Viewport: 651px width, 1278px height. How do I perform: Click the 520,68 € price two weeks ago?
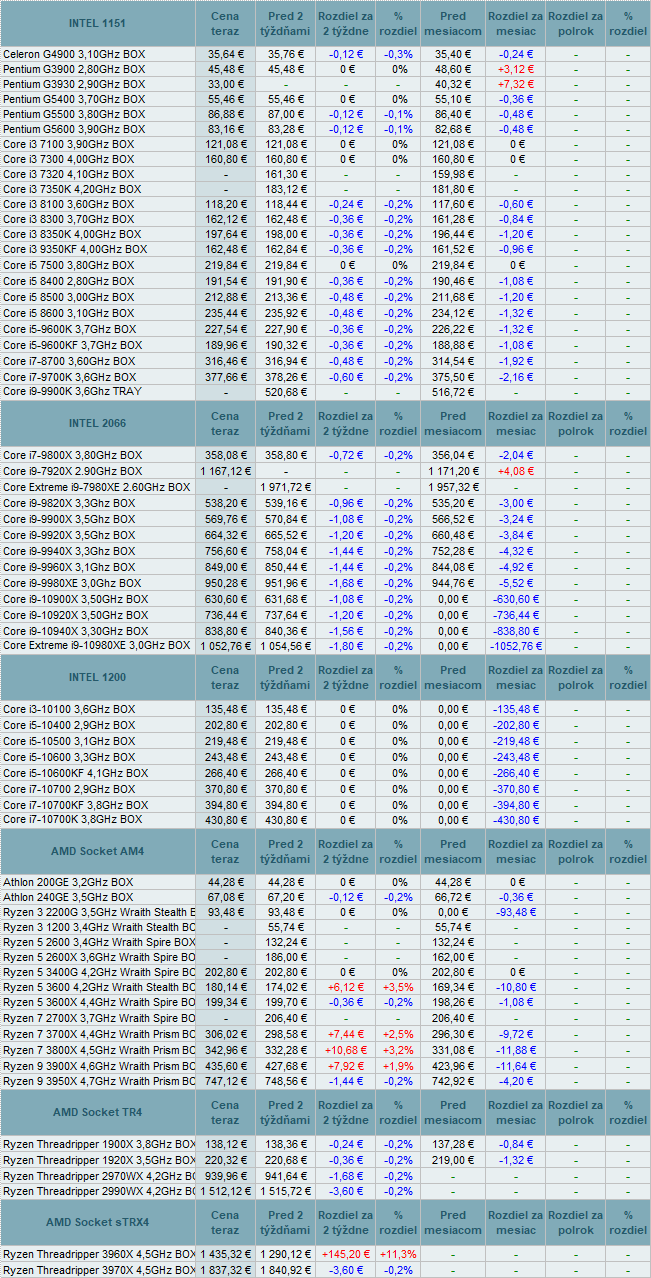tap(287, 391)
